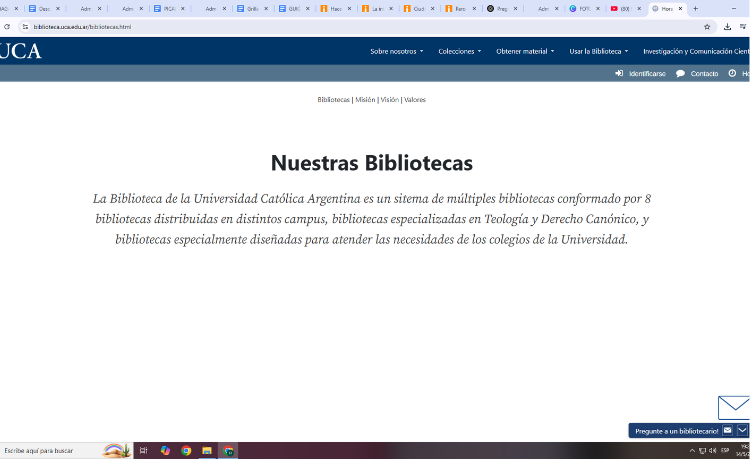Collapse the librarian chat with the chevron
The height and width of the screenshot is (459, 750).
[742, 430]
